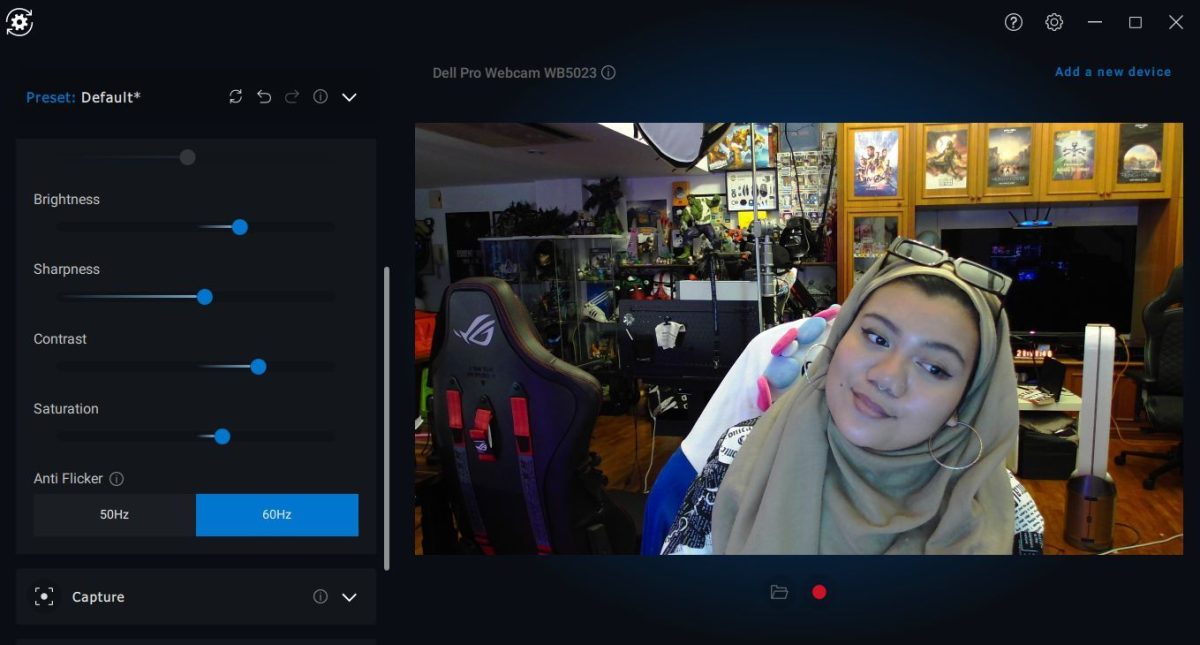The image size is (1200, 645).
Task: Click the settings panel vertical scrollbar
Action: (387, 418)
